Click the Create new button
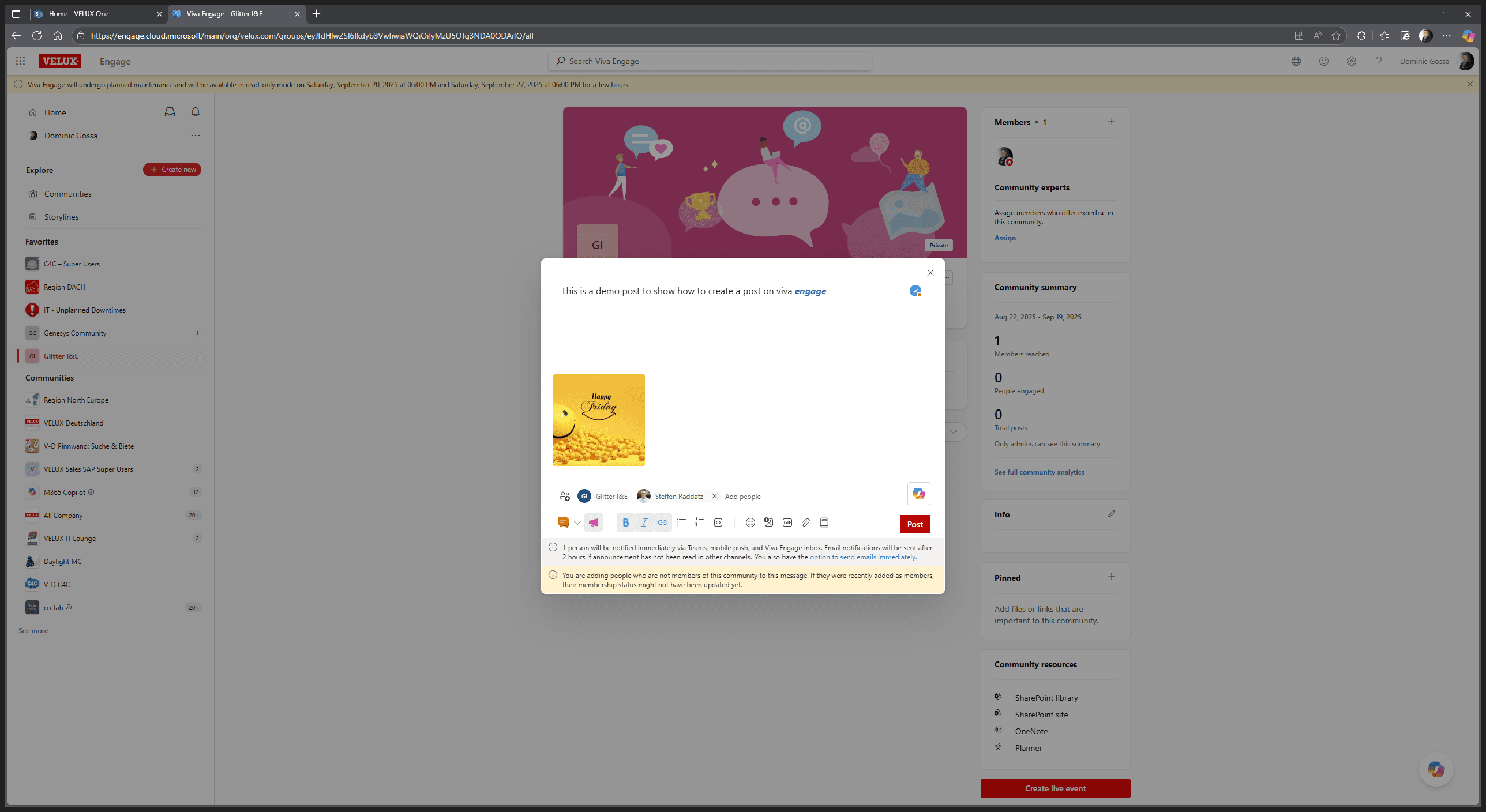This screenshot has height=812, width=1486. (172, 170)
